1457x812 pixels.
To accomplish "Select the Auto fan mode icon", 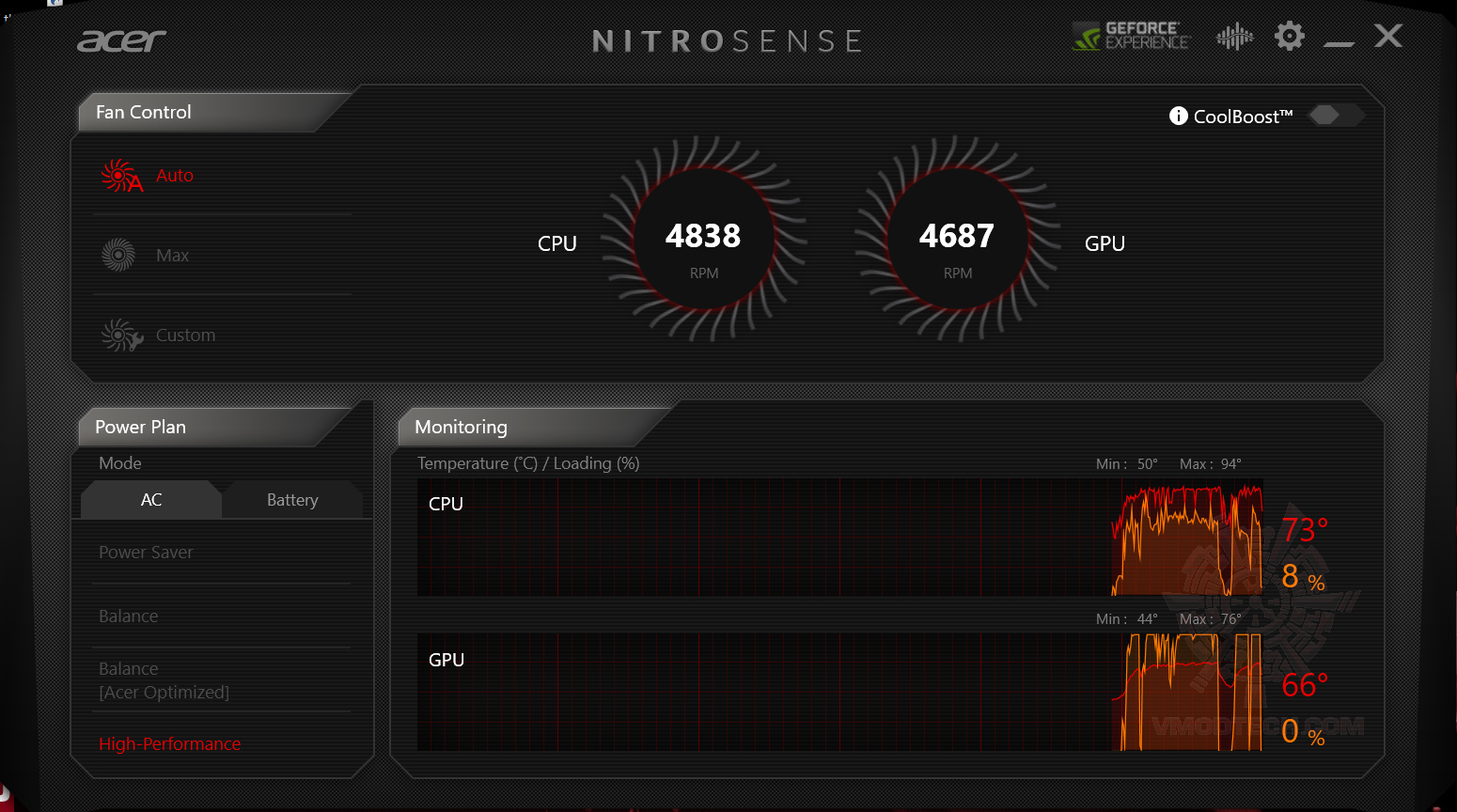I will 121,176.
